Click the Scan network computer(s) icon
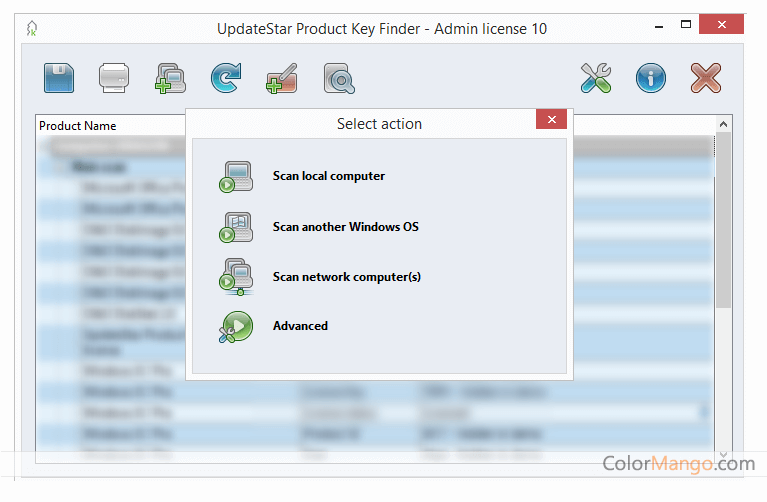Screen dimensions: 767x502 tap(236, 277)
